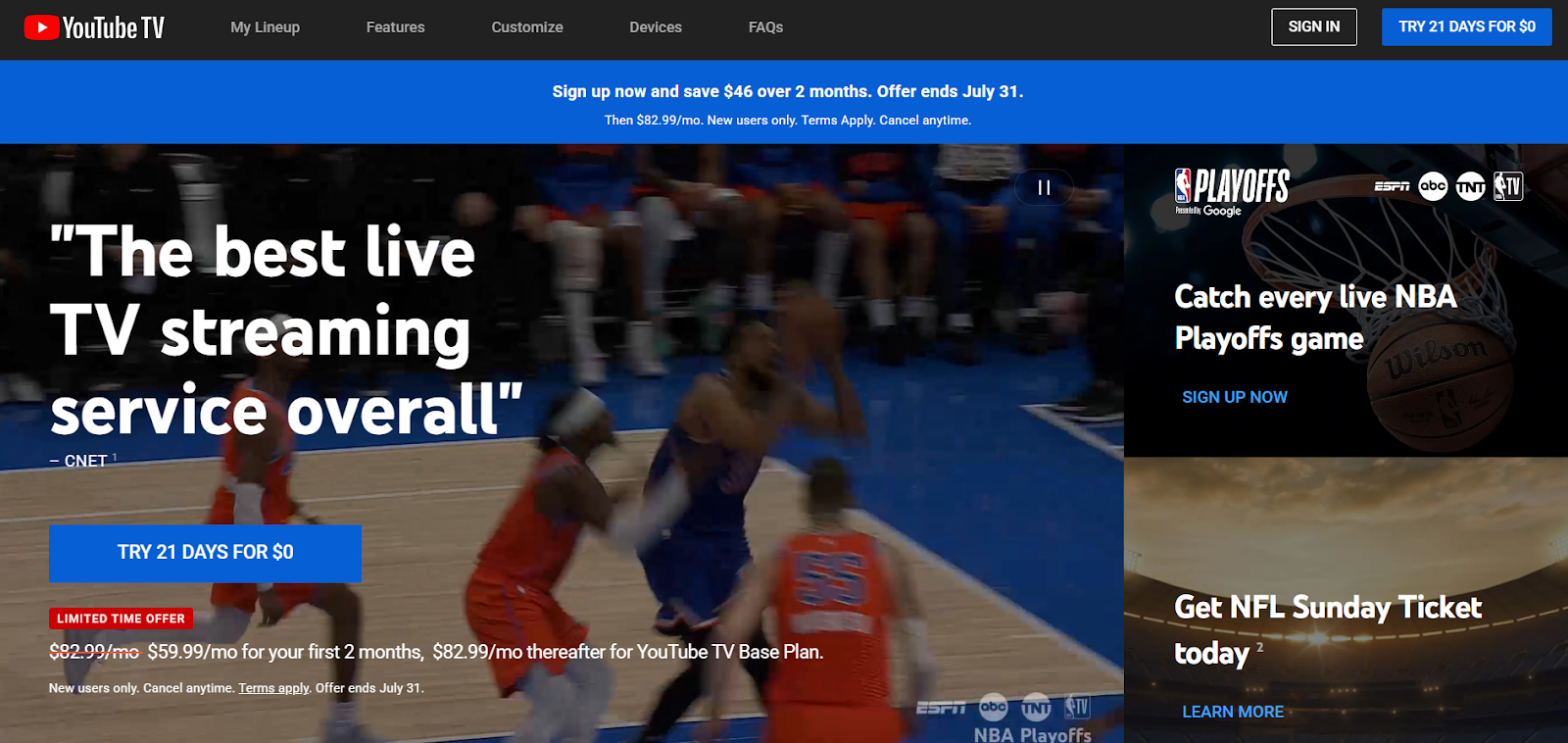Click the NBA TV logo in Playoffs card
1568x743 pixels.
point(1508,186)
